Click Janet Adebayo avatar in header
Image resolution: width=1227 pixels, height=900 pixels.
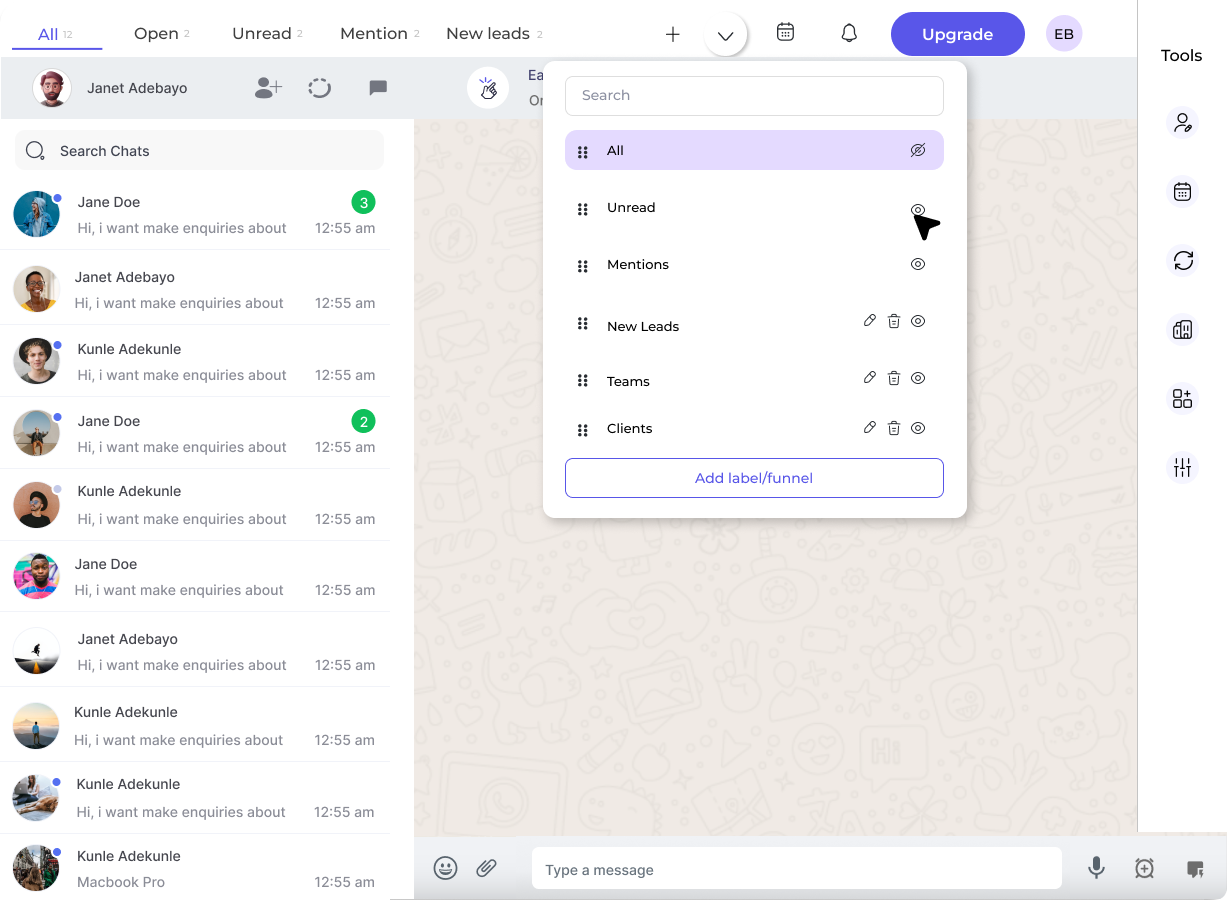point(52,88)
